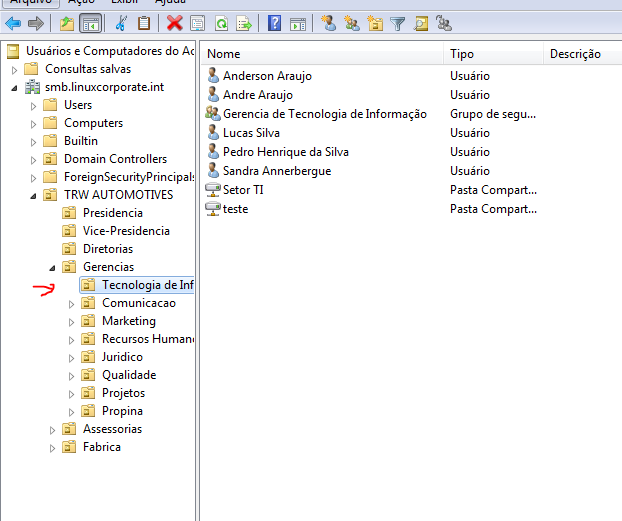This screenshot has width=622, height=521.
Task: Find objects using the magnifier icon
Action: [x=420, y=23]
